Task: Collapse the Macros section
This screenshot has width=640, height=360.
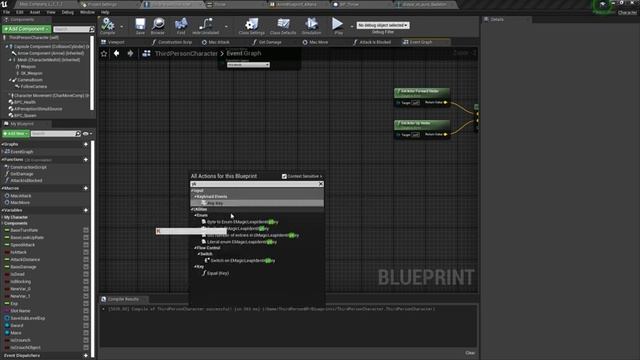Action: point(2,188)
